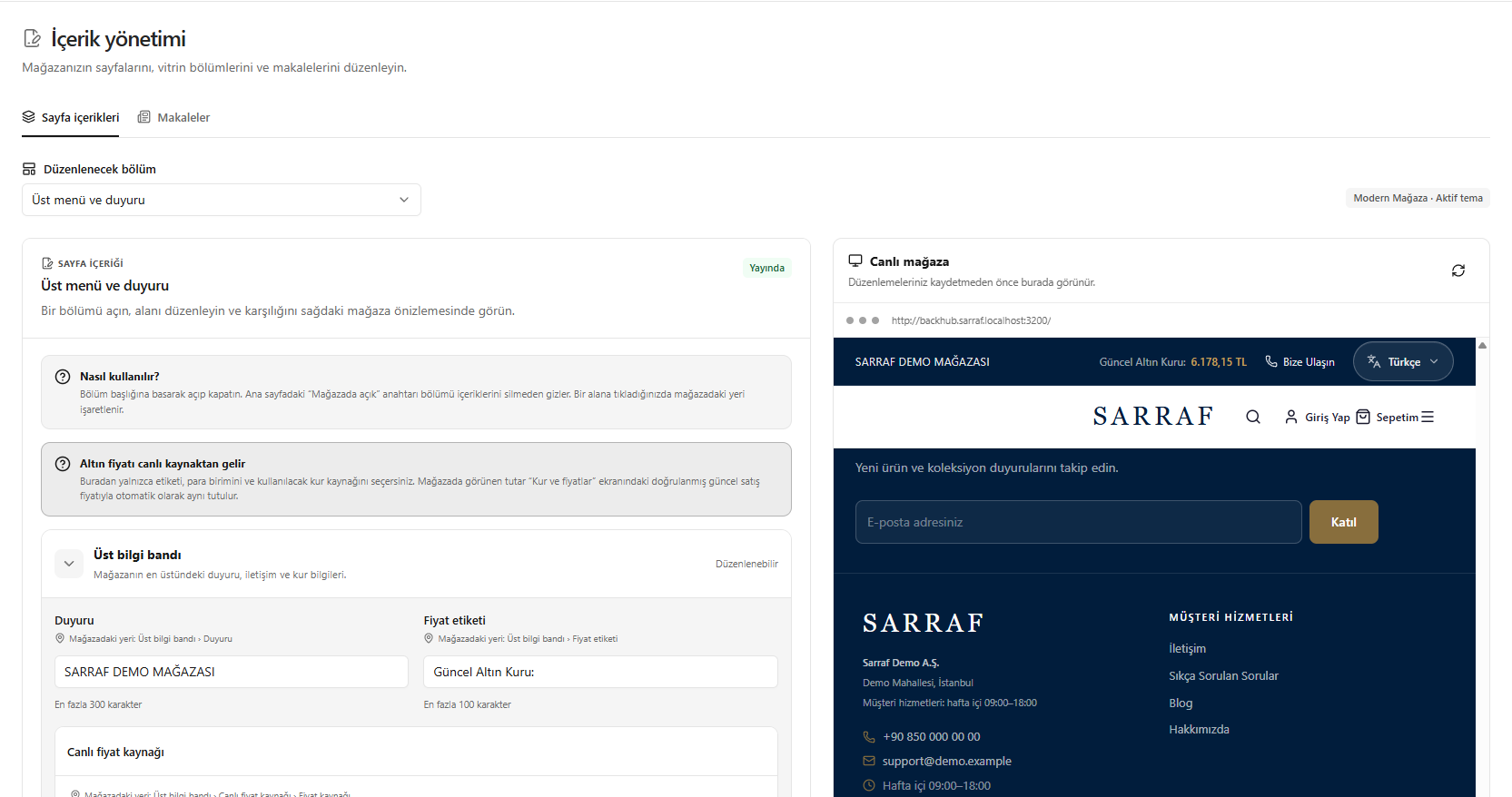The width and height of the screenshot is (1512, 797).
Task: Click the SARRAF DEMO MAĞAZASI banner text
Action: 922,361
